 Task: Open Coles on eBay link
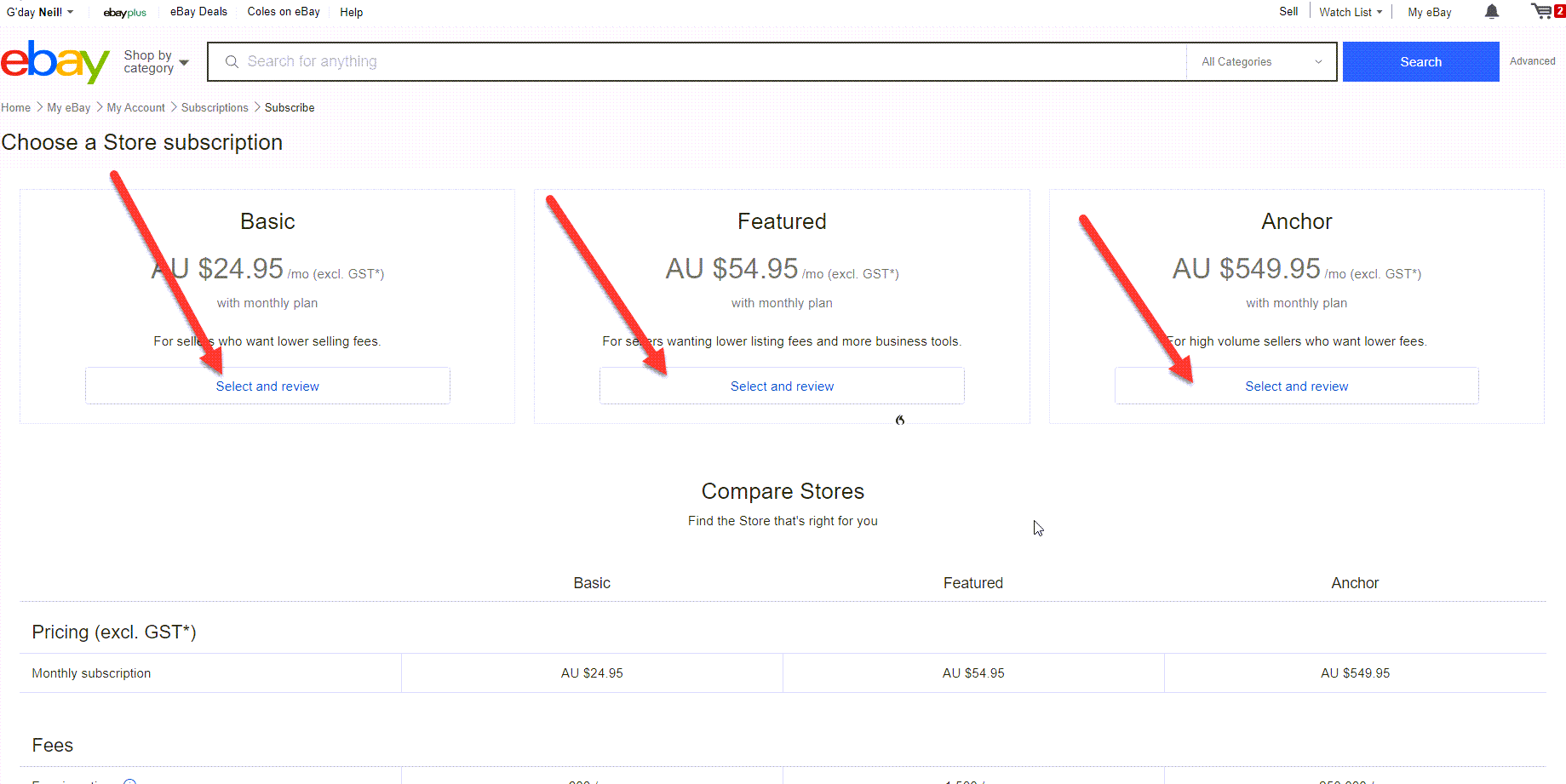tap(284, 12)
